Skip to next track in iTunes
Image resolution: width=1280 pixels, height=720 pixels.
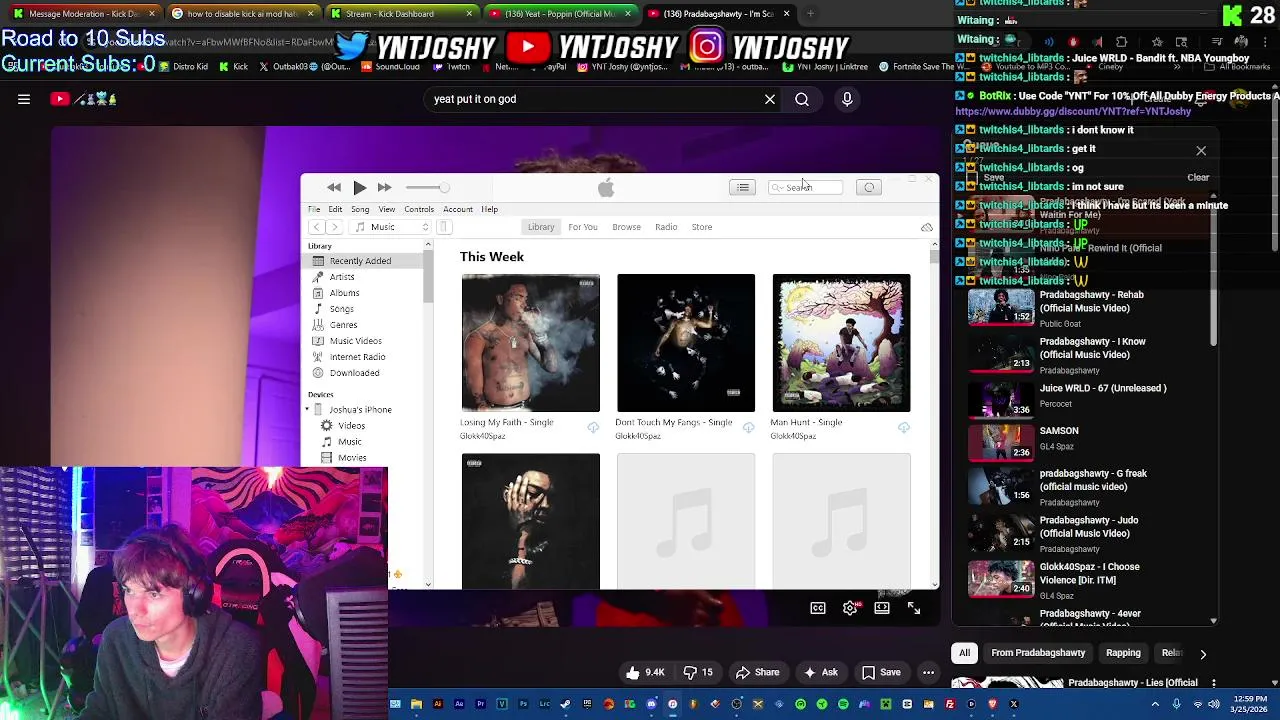coord(384,187)
